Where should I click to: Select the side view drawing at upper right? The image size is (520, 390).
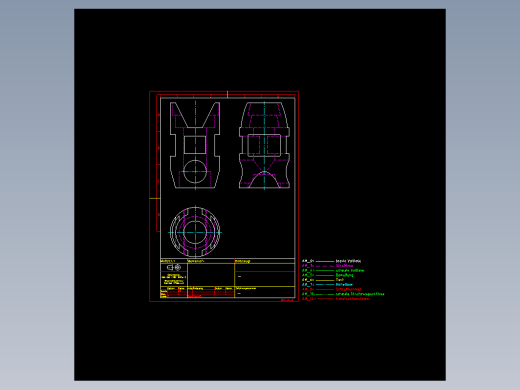[x=264, y=145]
